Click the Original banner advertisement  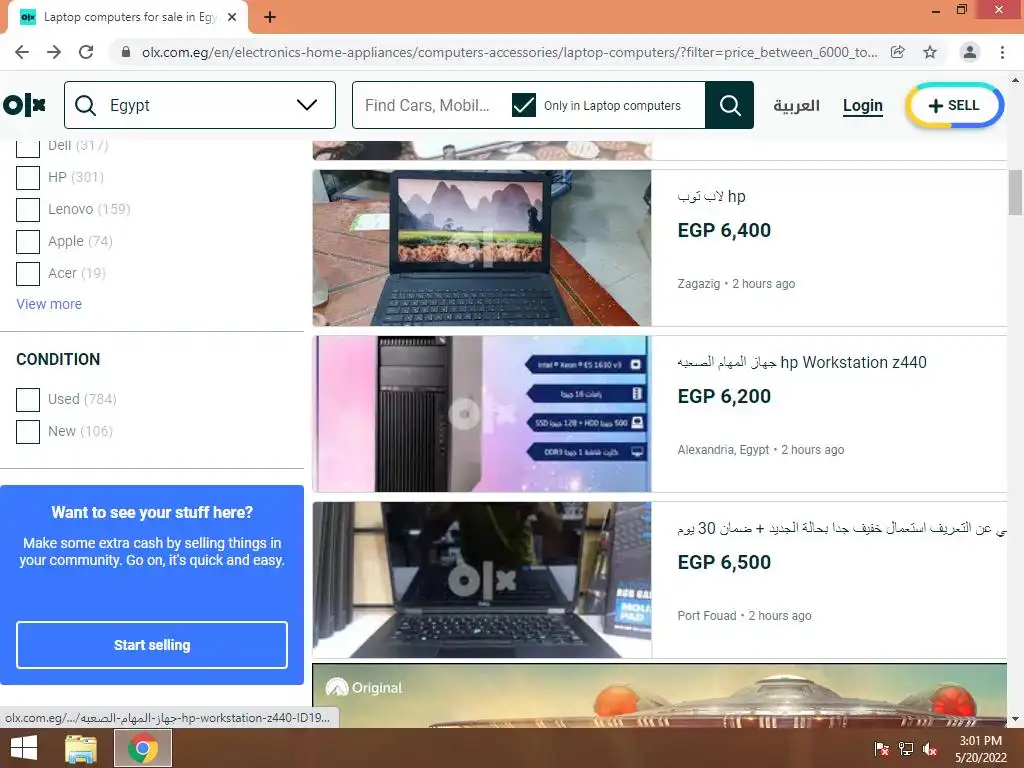point(660,696)
